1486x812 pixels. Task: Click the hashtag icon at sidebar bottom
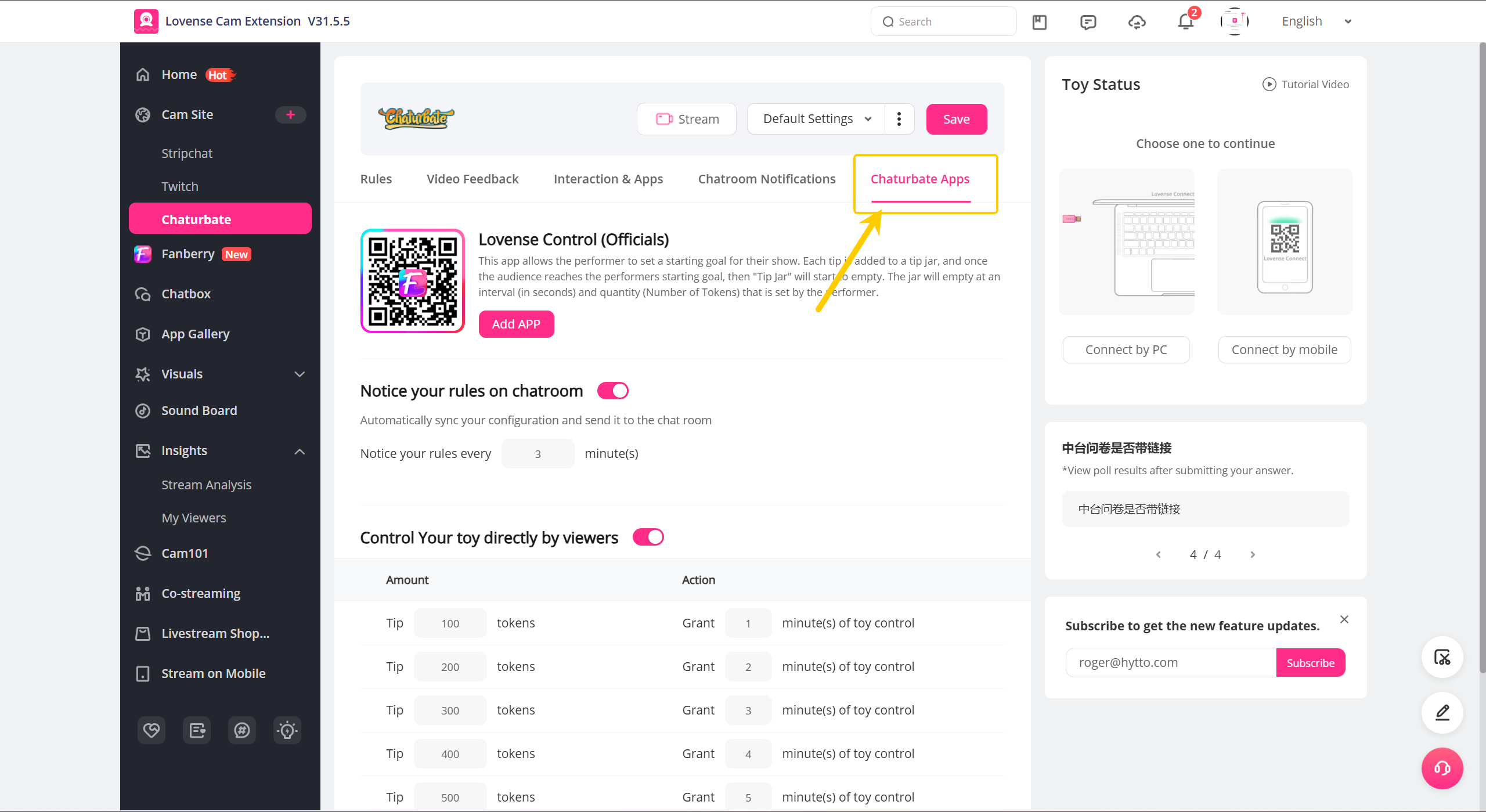click(x=242, y=730)
